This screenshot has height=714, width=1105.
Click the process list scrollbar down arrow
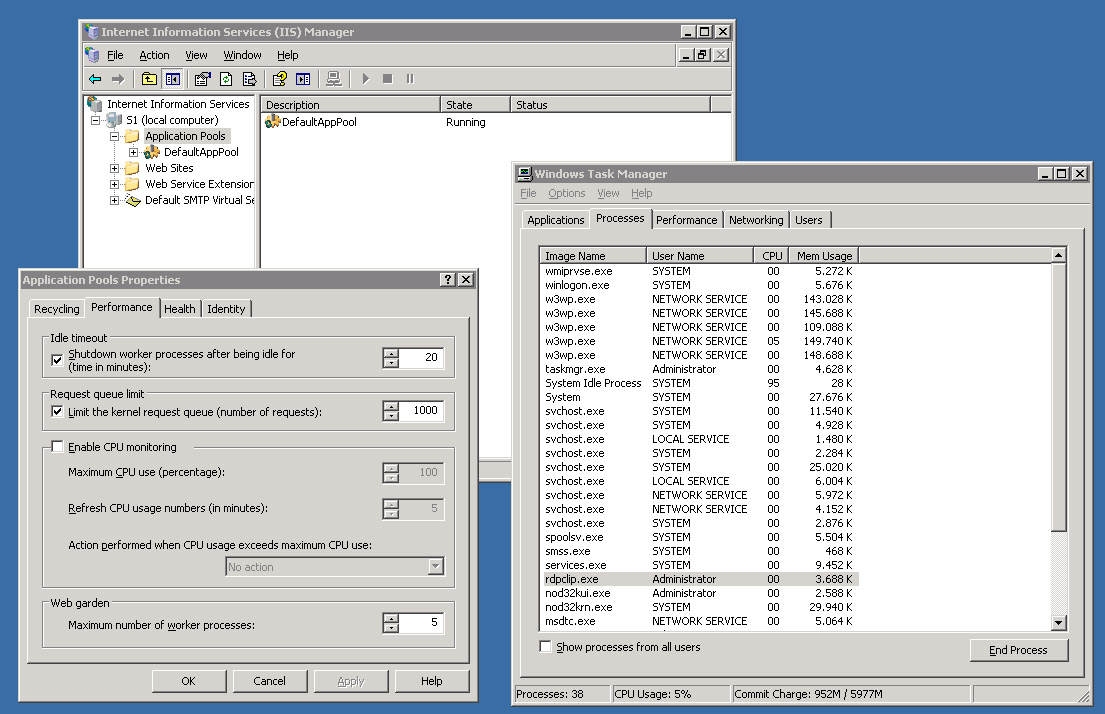coord(1058,622)
